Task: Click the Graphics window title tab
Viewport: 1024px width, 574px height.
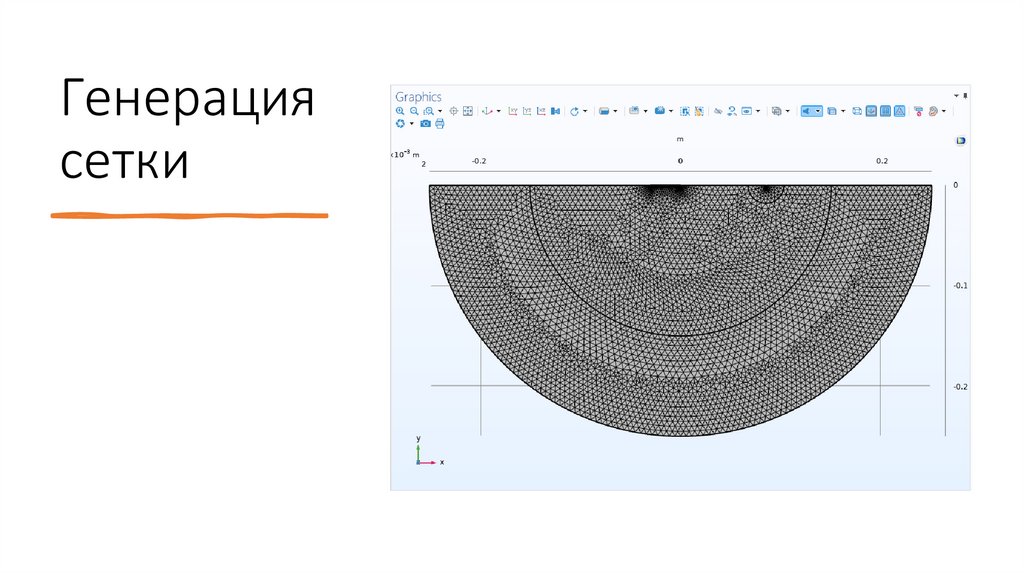Action: (x=418, y=97)
